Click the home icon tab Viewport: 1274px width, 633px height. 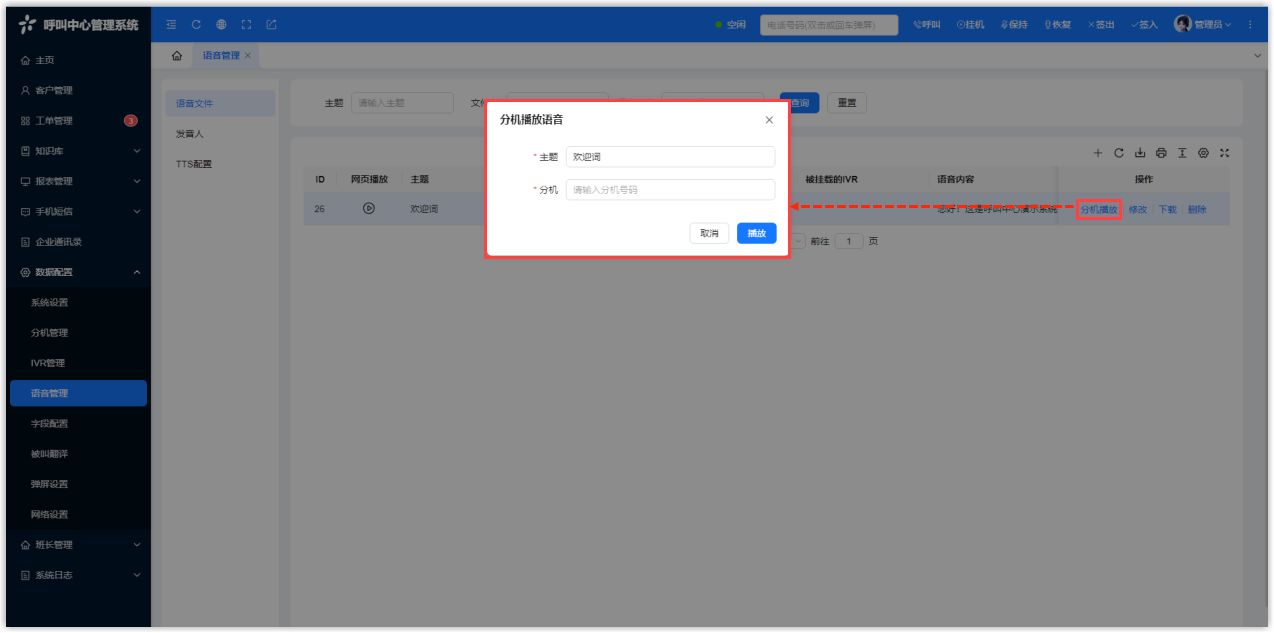(x=177, y=56)
